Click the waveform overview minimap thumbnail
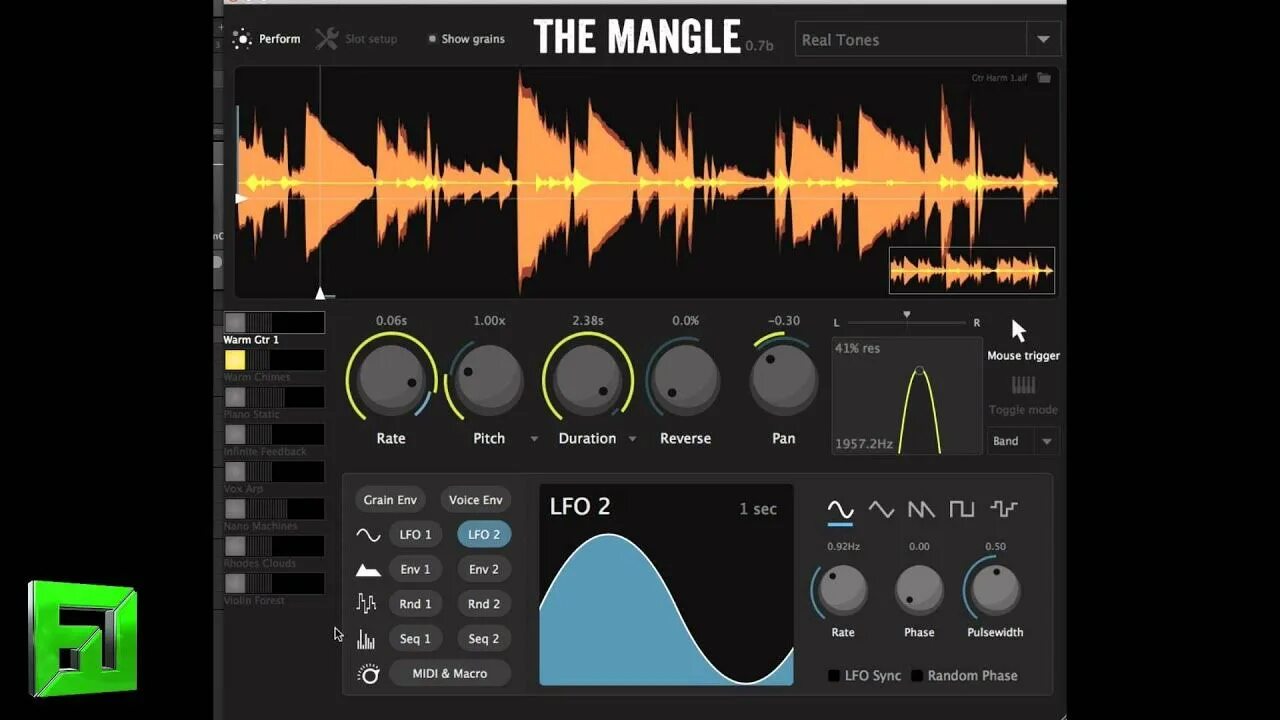Viewport: 1280px width, 720px height. [972, 270]
